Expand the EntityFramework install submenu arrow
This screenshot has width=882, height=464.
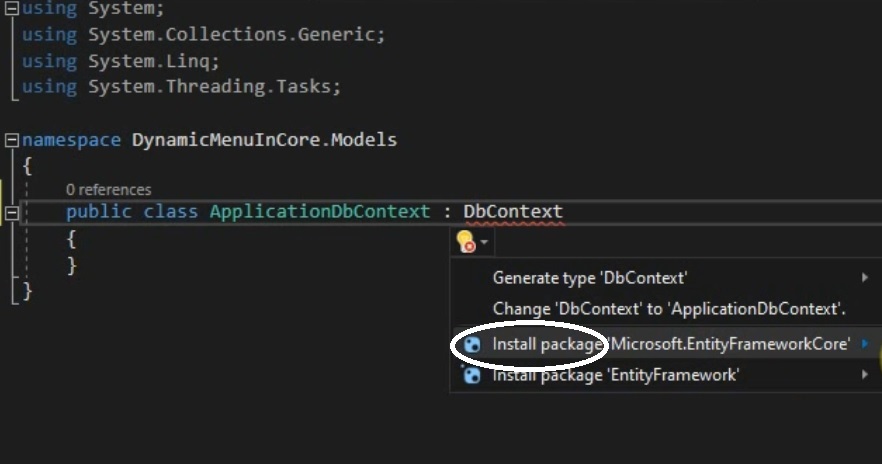pos(865,374)
